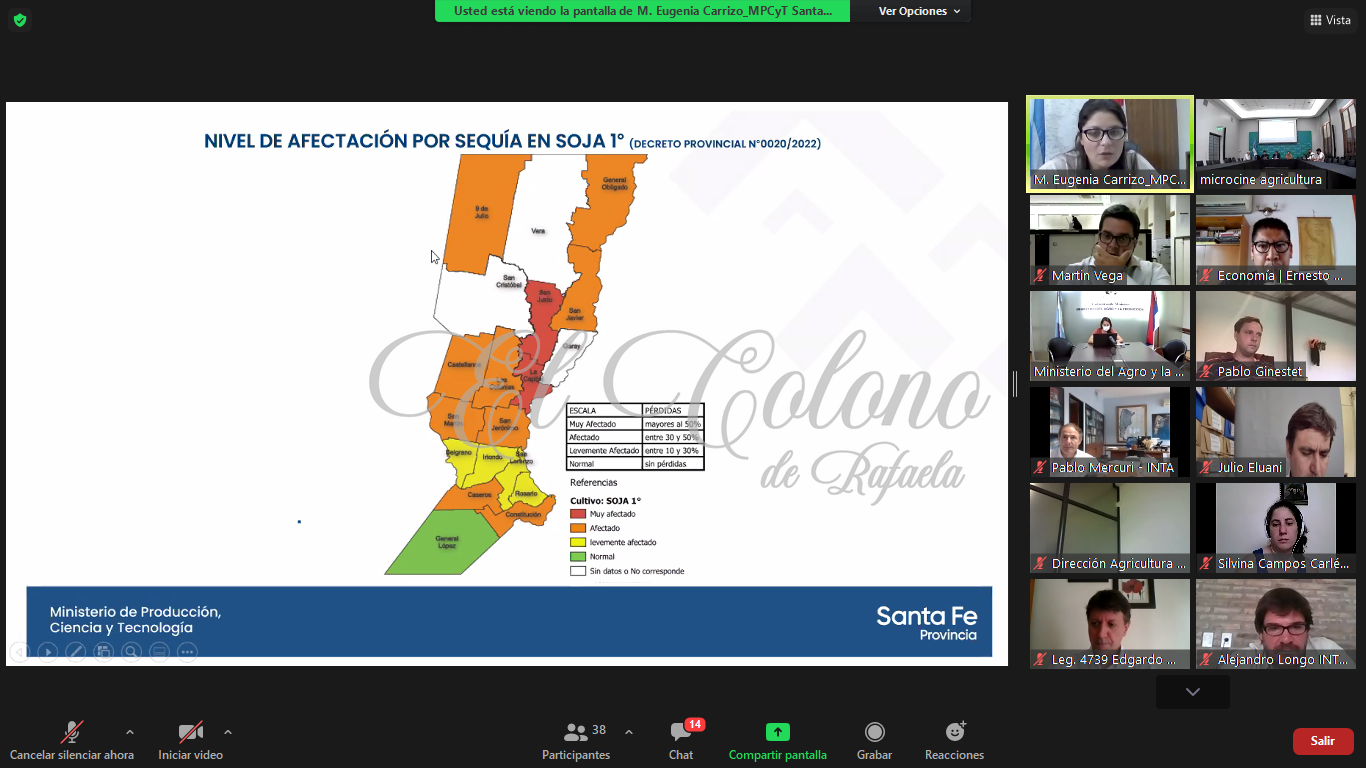Open the Chat with 14 unread messages
Viewport: 1366px width, 768px height.
(x=681, y=740)
